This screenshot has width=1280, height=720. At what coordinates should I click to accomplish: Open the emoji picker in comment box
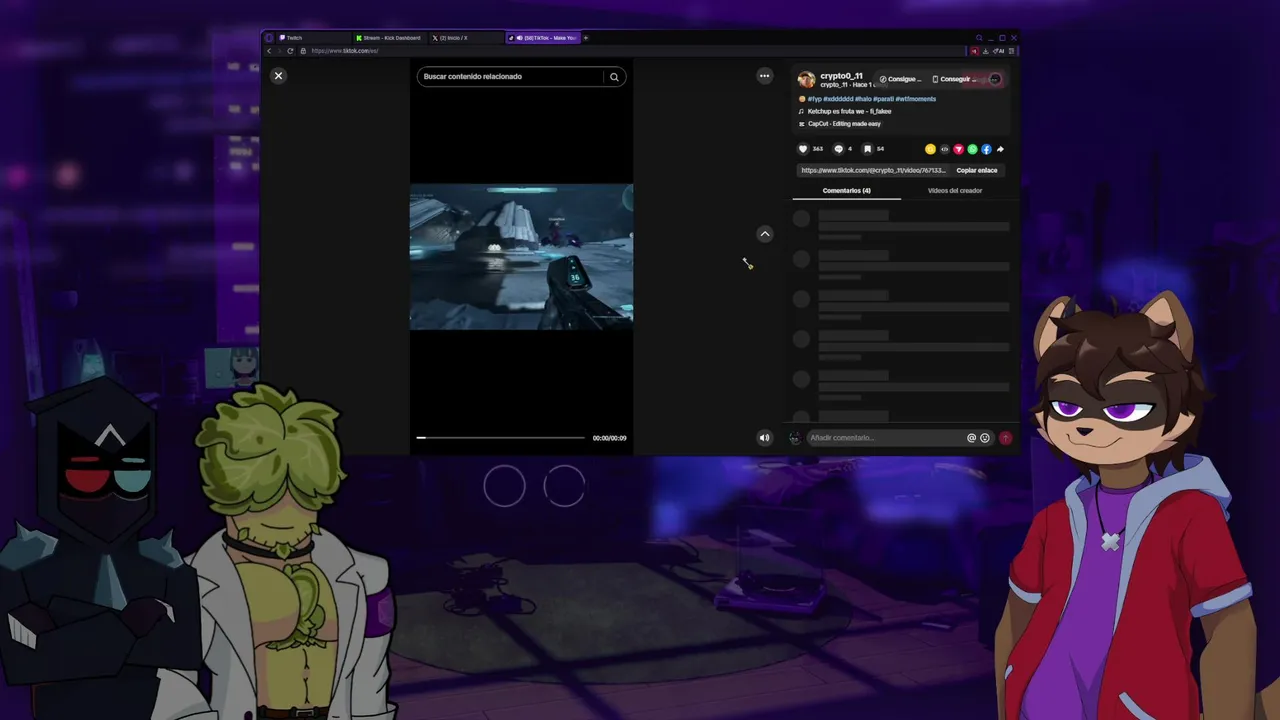tap(985, 438)
